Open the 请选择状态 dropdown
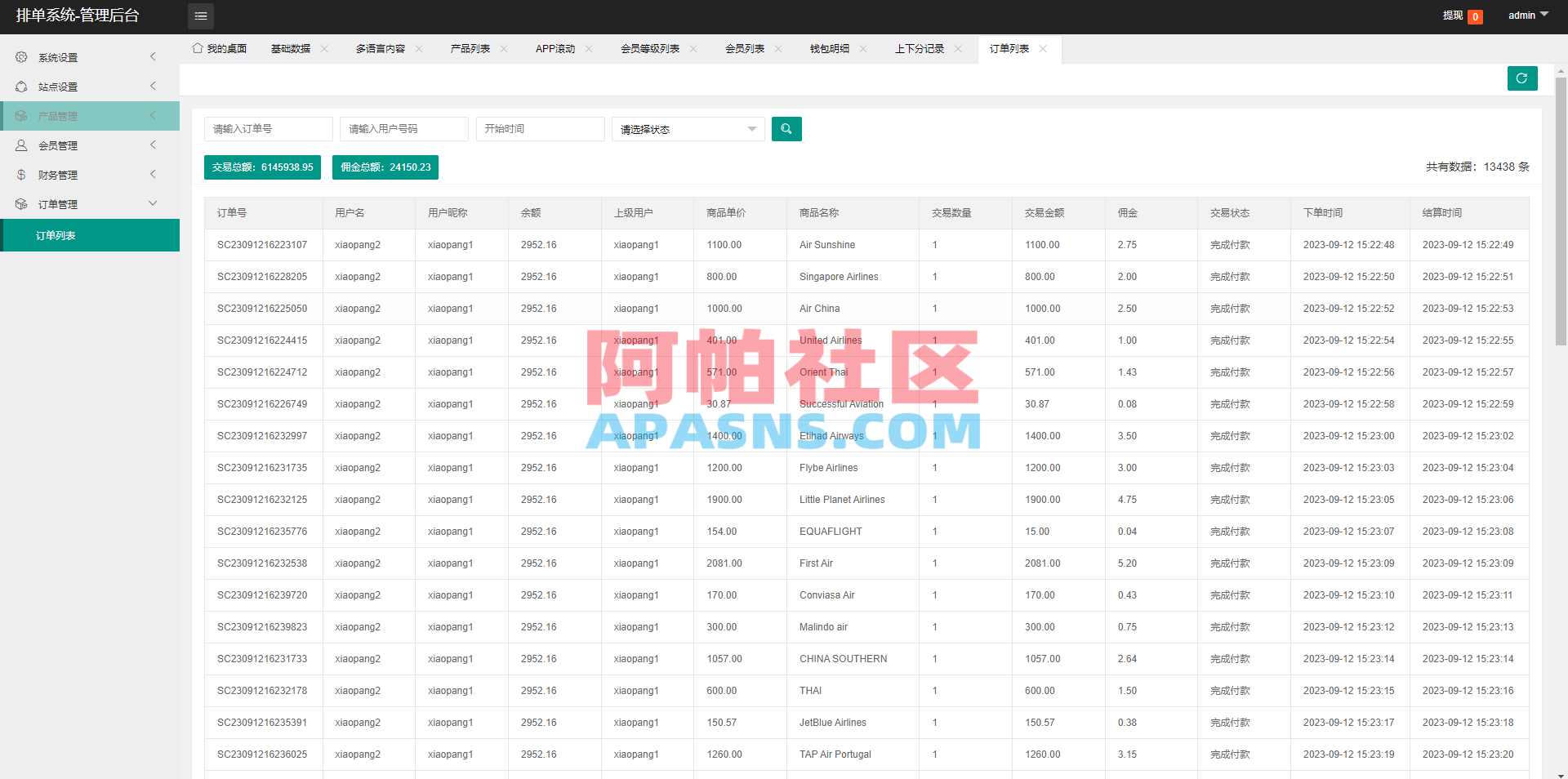This screenshot has width=1568, height=779. coord(687,128)
